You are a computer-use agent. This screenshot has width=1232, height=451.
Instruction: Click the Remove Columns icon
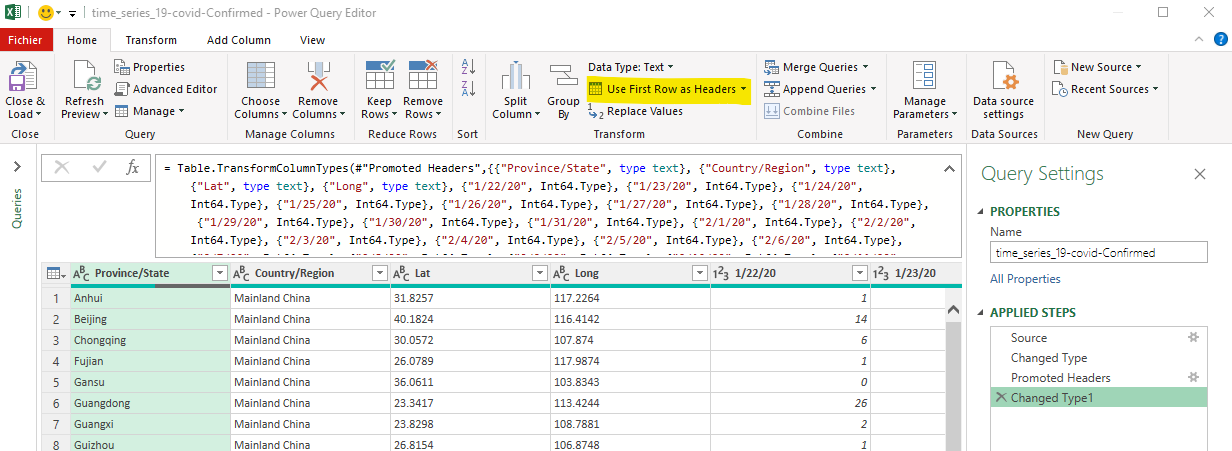click(x=318, y=77)
